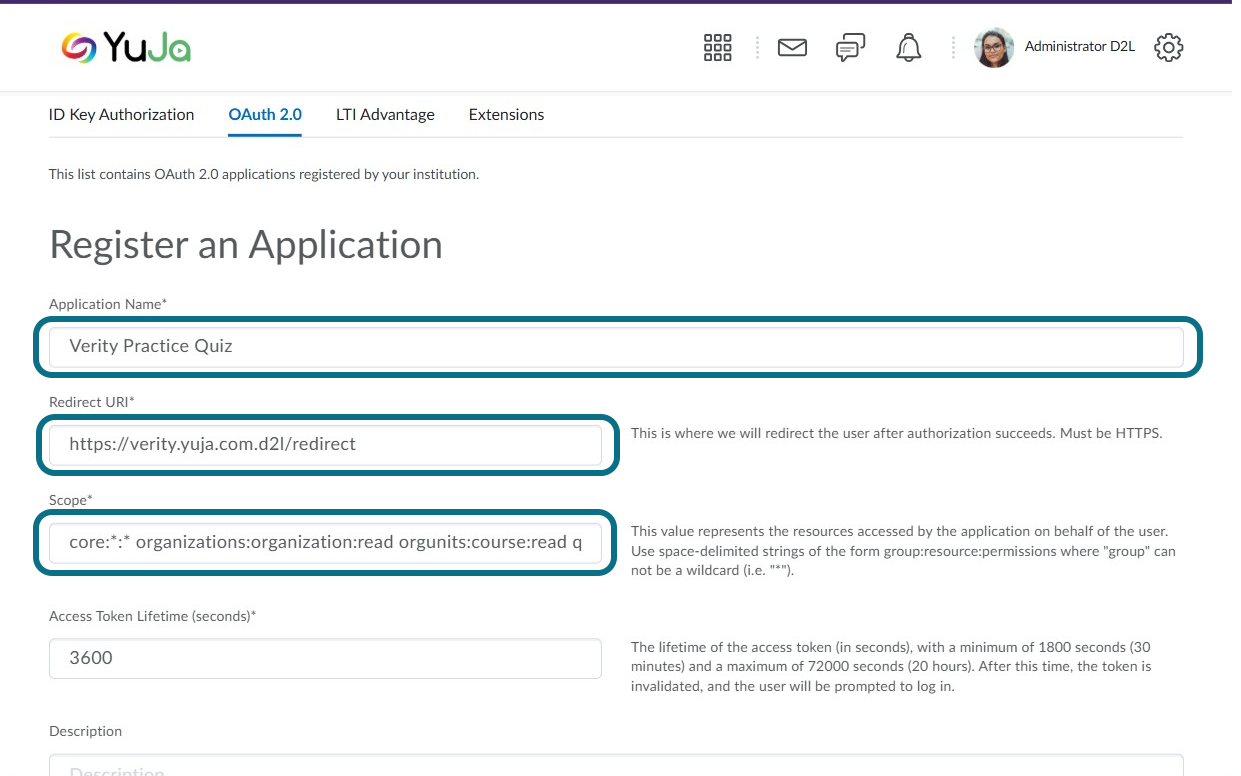Click the Application Name input field
Image resolution: width=1241 pixels, height=776 pixels.
pos(616,346)
